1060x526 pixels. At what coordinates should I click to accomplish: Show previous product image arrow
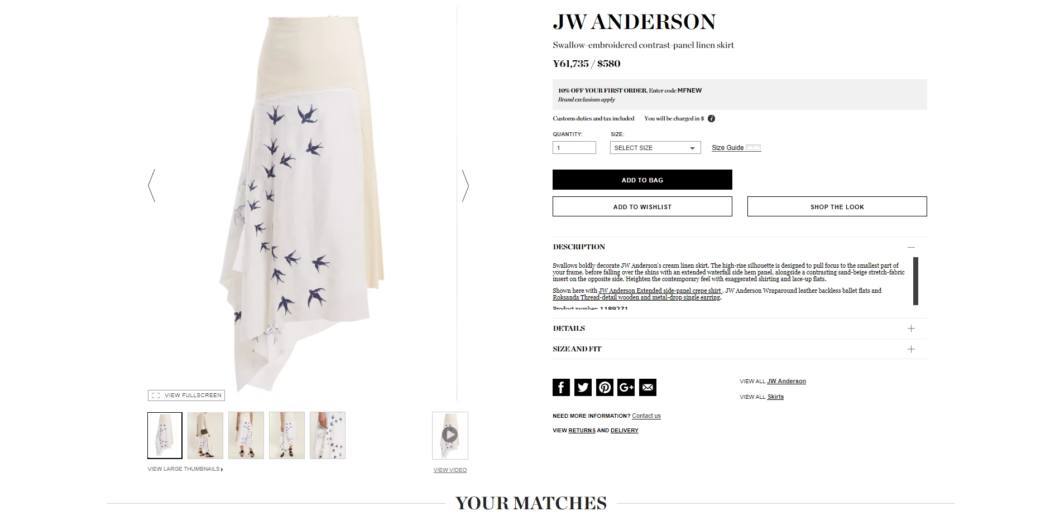151,186
